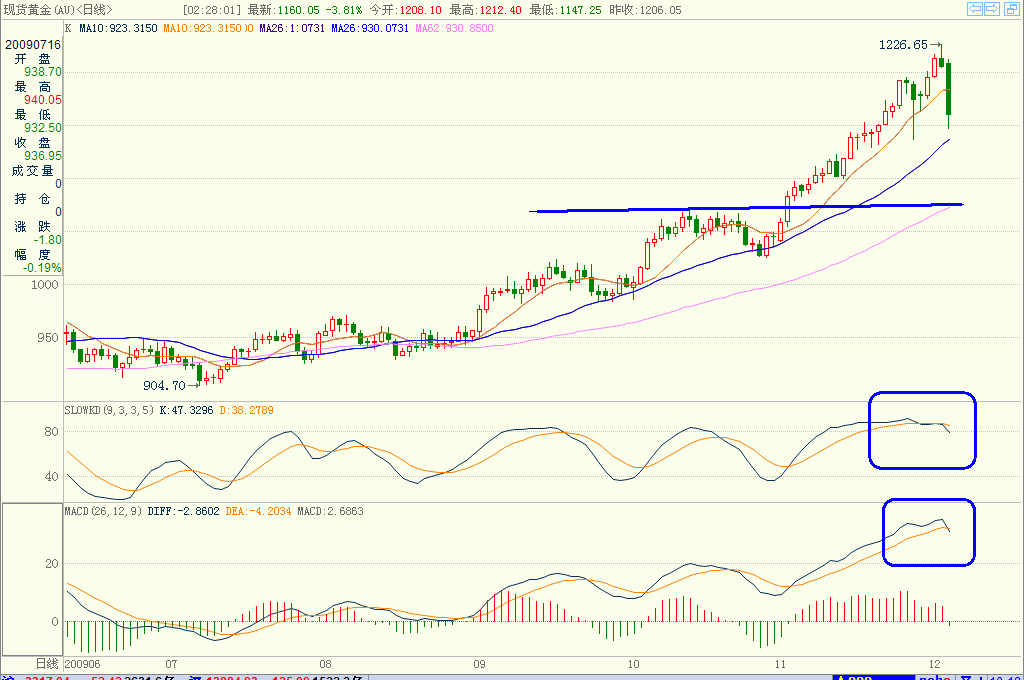Click the 950 price axis label
This screenshot has height=680, width=1024.
(x=48, y=338)
